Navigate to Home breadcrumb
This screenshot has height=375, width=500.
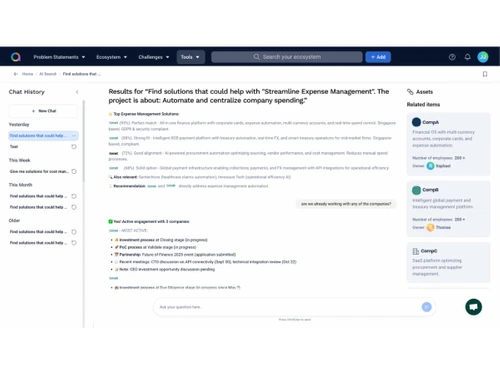(27, 74)
